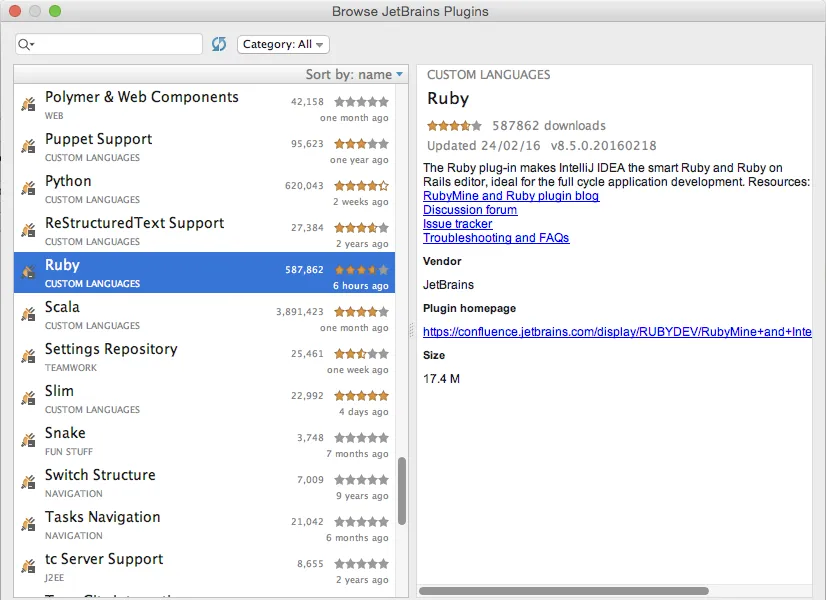Click the Scala row star rating
This screenshot has width=826, height=600.
361,311
